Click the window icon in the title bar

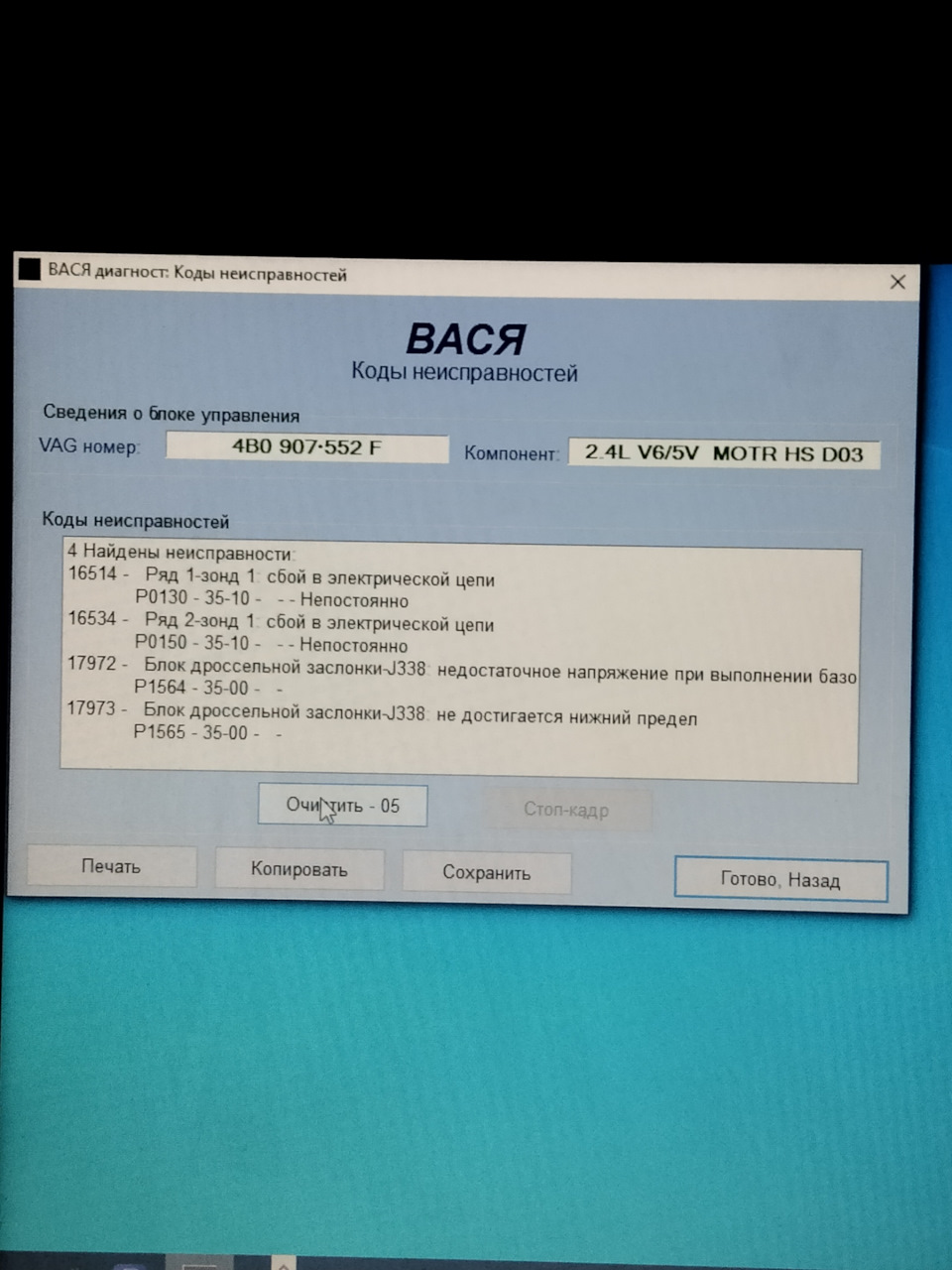click(30, 269)
